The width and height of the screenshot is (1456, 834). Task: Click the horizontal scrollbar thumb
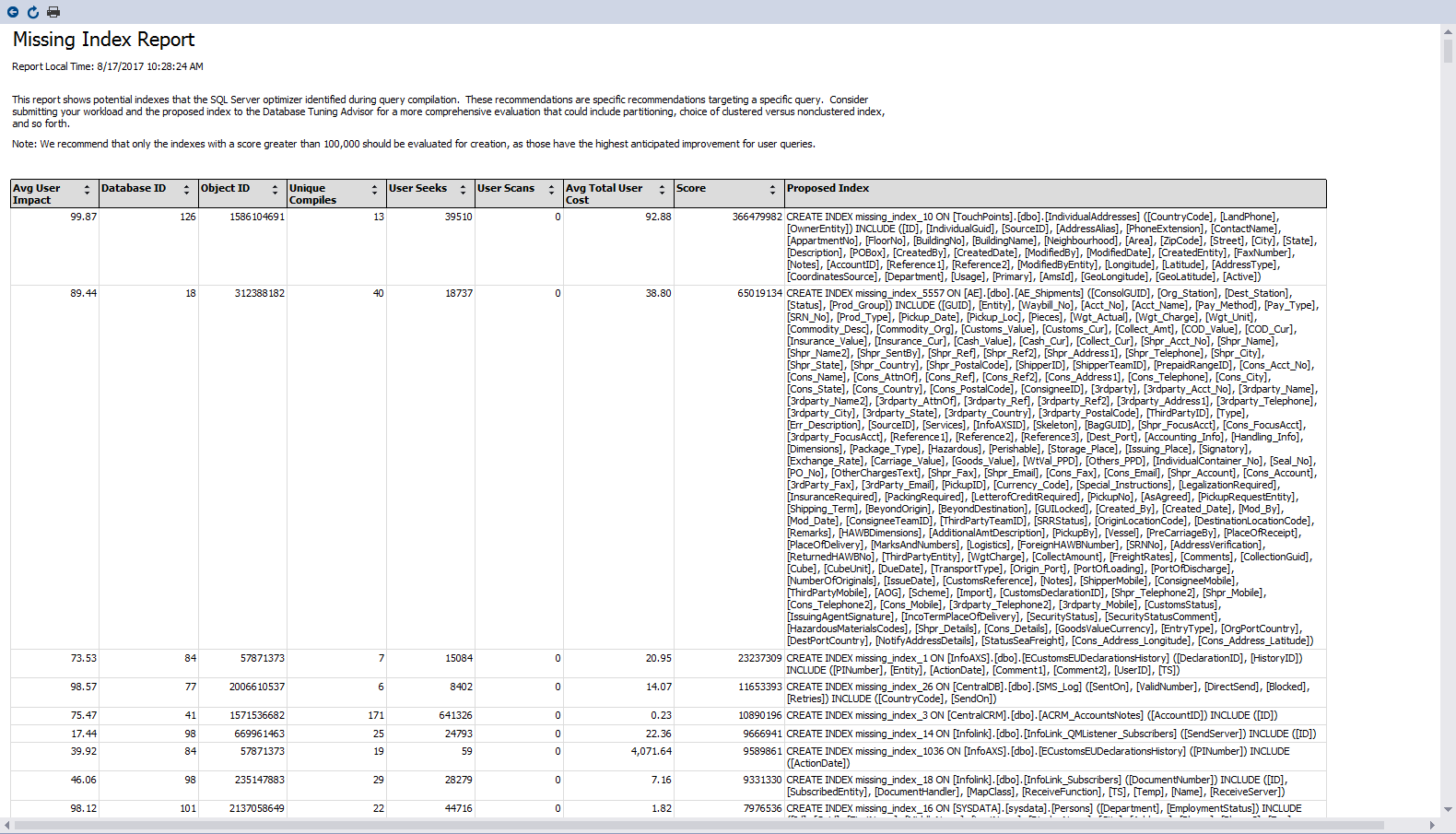(699, 825)
